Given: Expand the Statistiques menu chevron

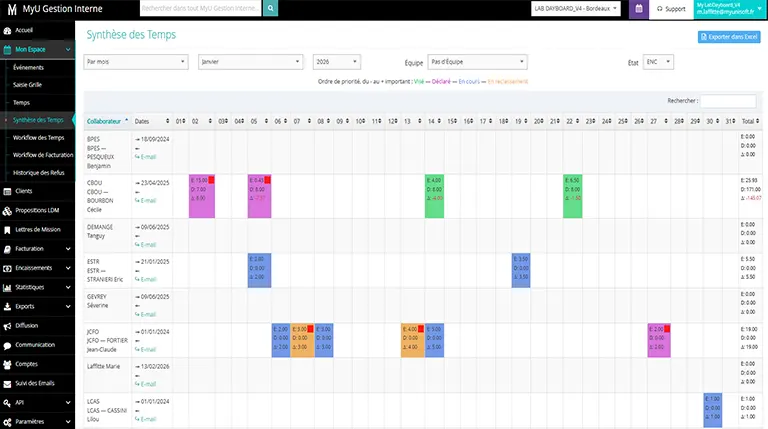Looking at the screenshot, I should pos(68,287).
